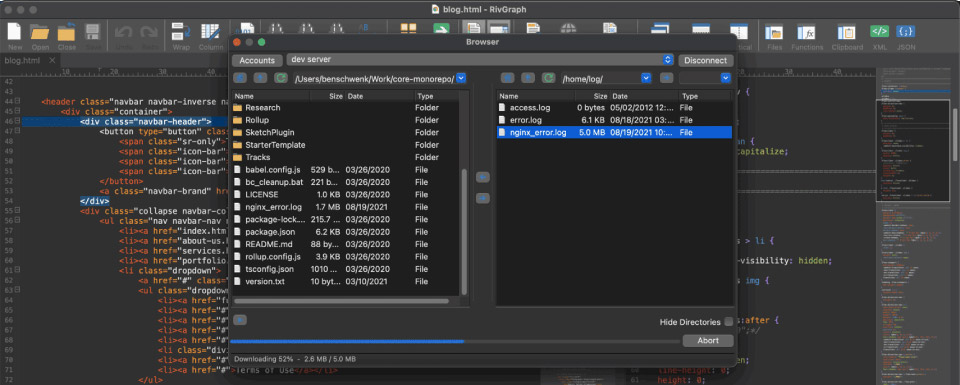Select babel.config.js in the local pane
The height and width of the screenshot is (385, 960).
[x=346, y=170]
